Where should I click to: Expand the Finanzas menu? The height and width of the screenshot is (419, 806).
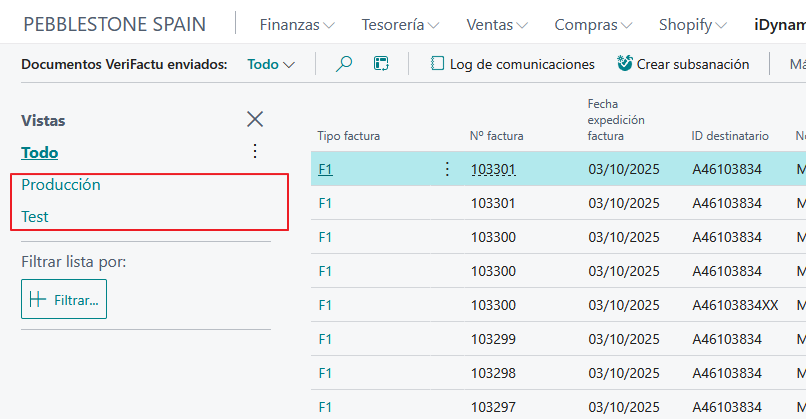pos(297,25)
